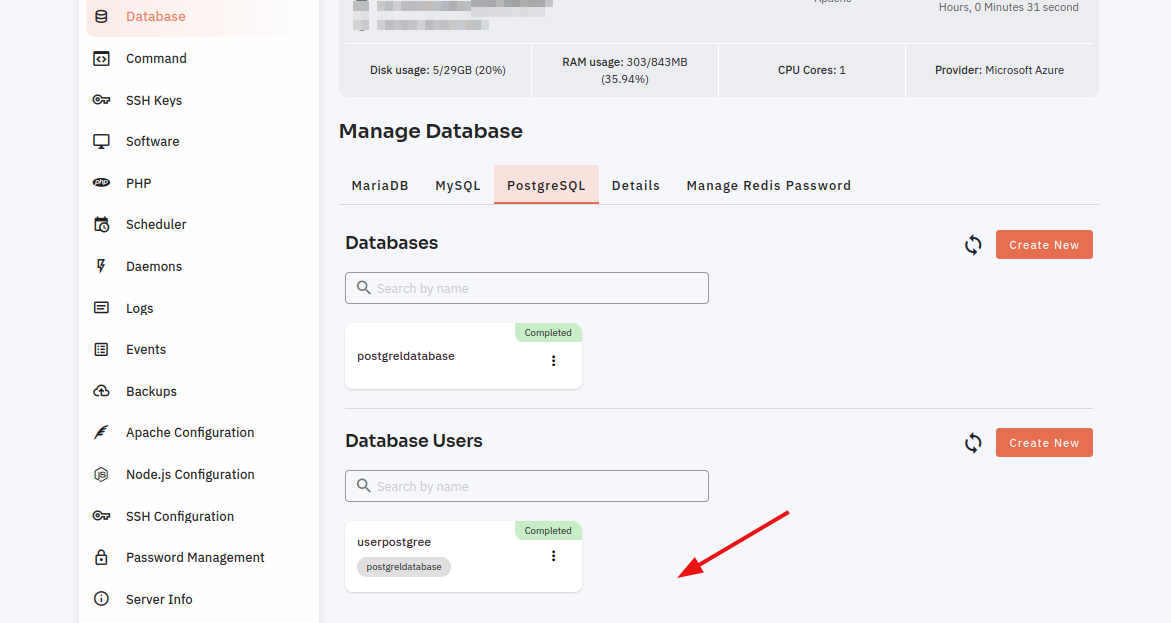Click the userpostgree user name
Screen dimensions: 1171x623
coord(394,542)
